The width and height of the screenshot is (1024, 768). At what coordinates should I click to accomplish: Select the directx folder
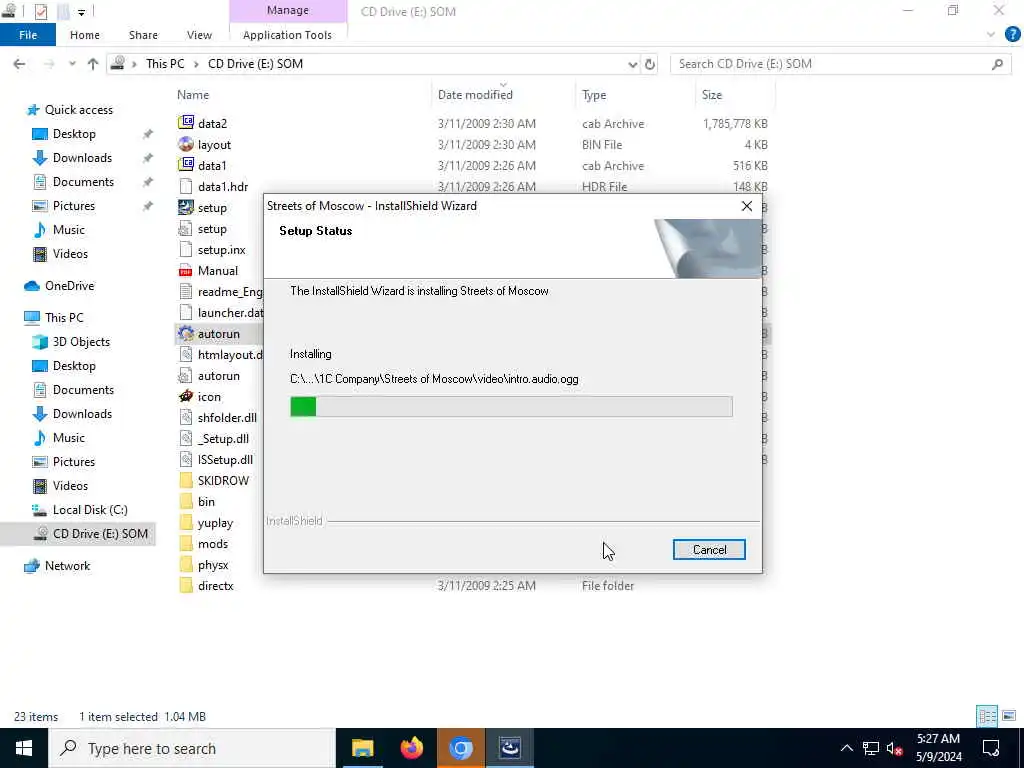pos(216,586)
